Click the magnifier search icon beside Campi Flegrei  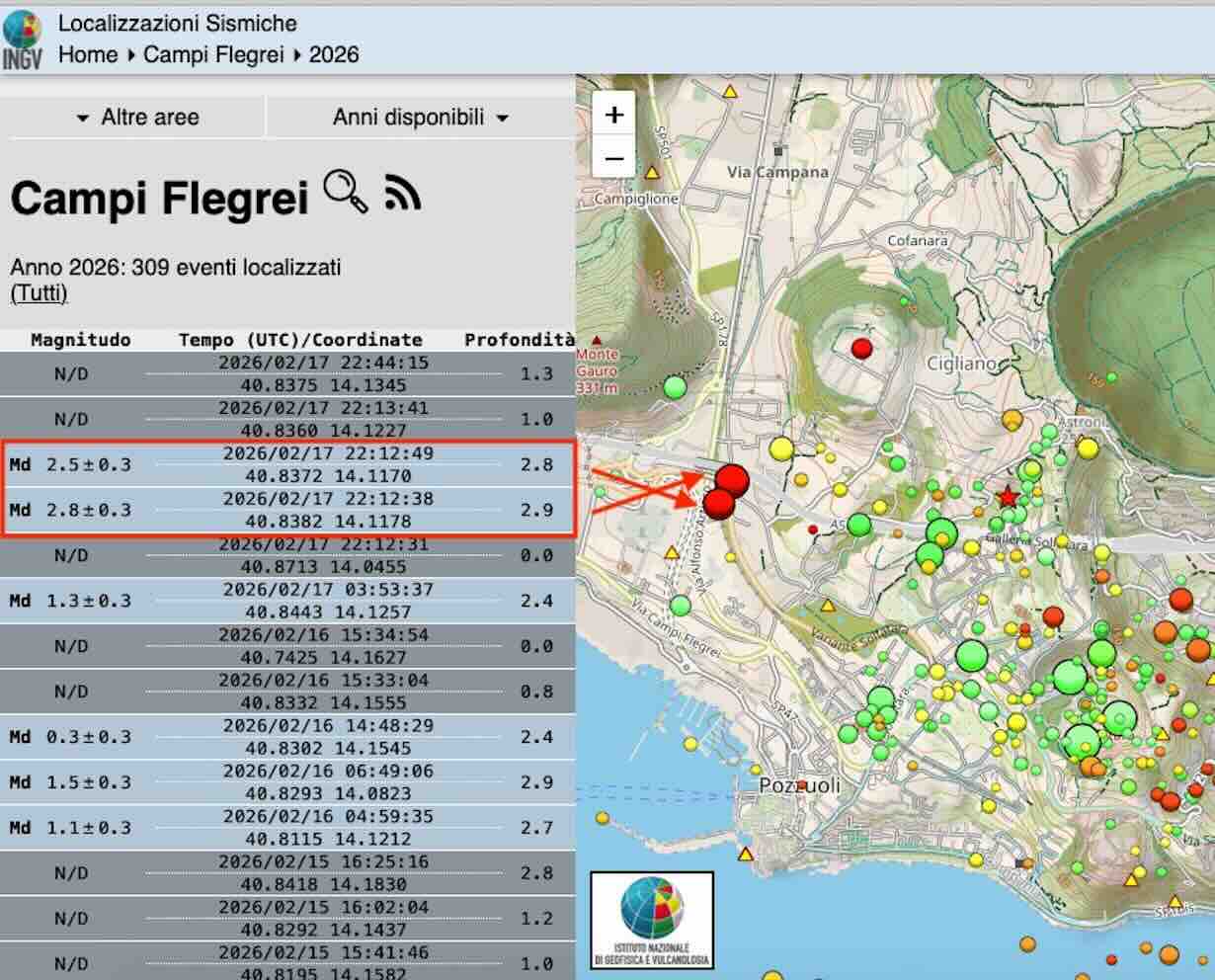click(x=345, y=192)
